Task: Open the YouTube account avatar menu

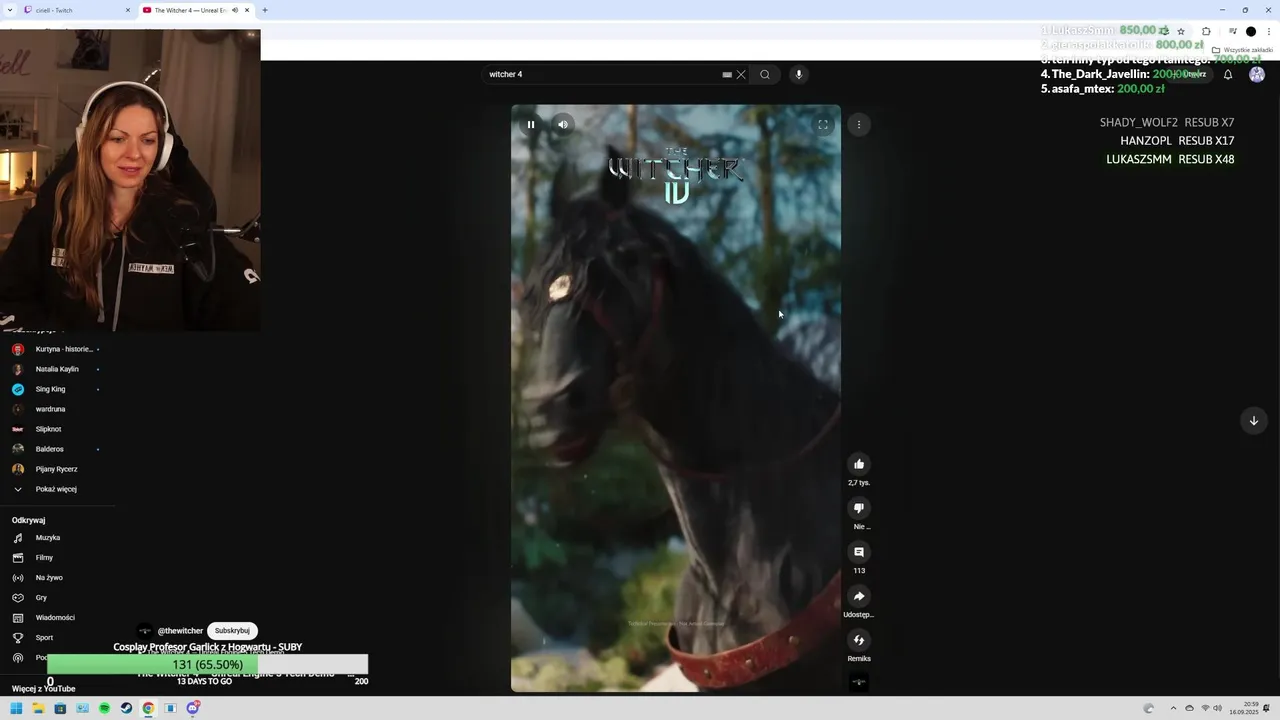Action: point(1257,74)
